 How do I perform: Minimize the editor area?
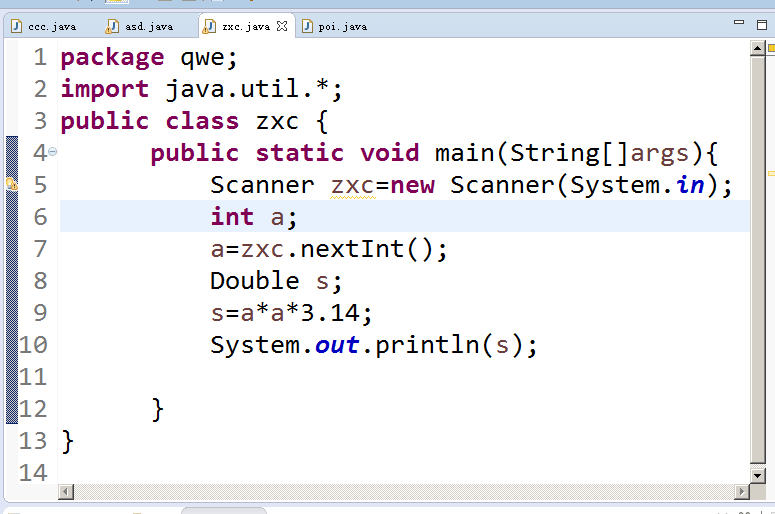739,22
